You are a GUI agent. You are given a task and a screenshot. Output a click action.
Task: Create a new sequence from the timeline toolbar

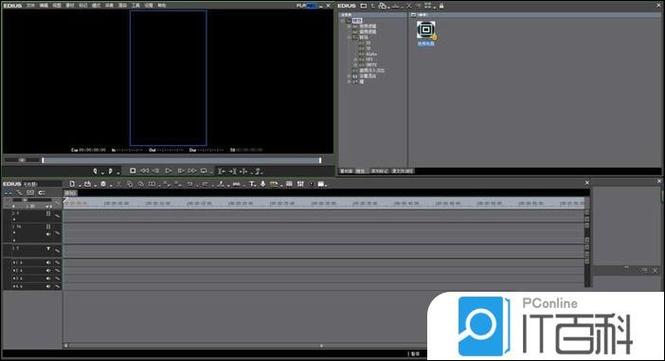[x=72, y=184]
